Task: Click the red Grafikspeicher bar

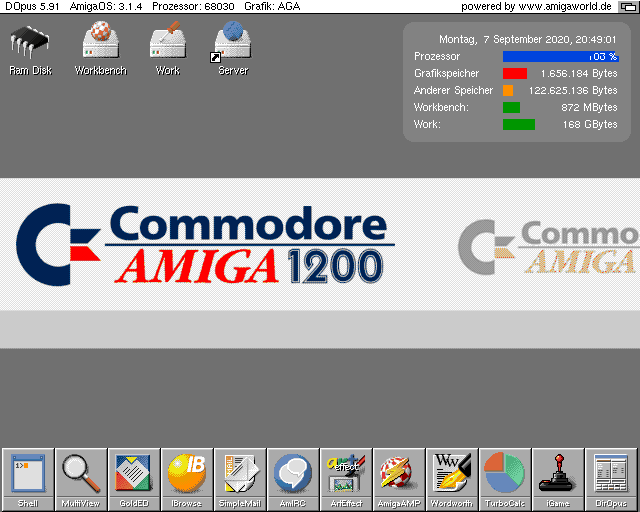Action: [515, 73]
